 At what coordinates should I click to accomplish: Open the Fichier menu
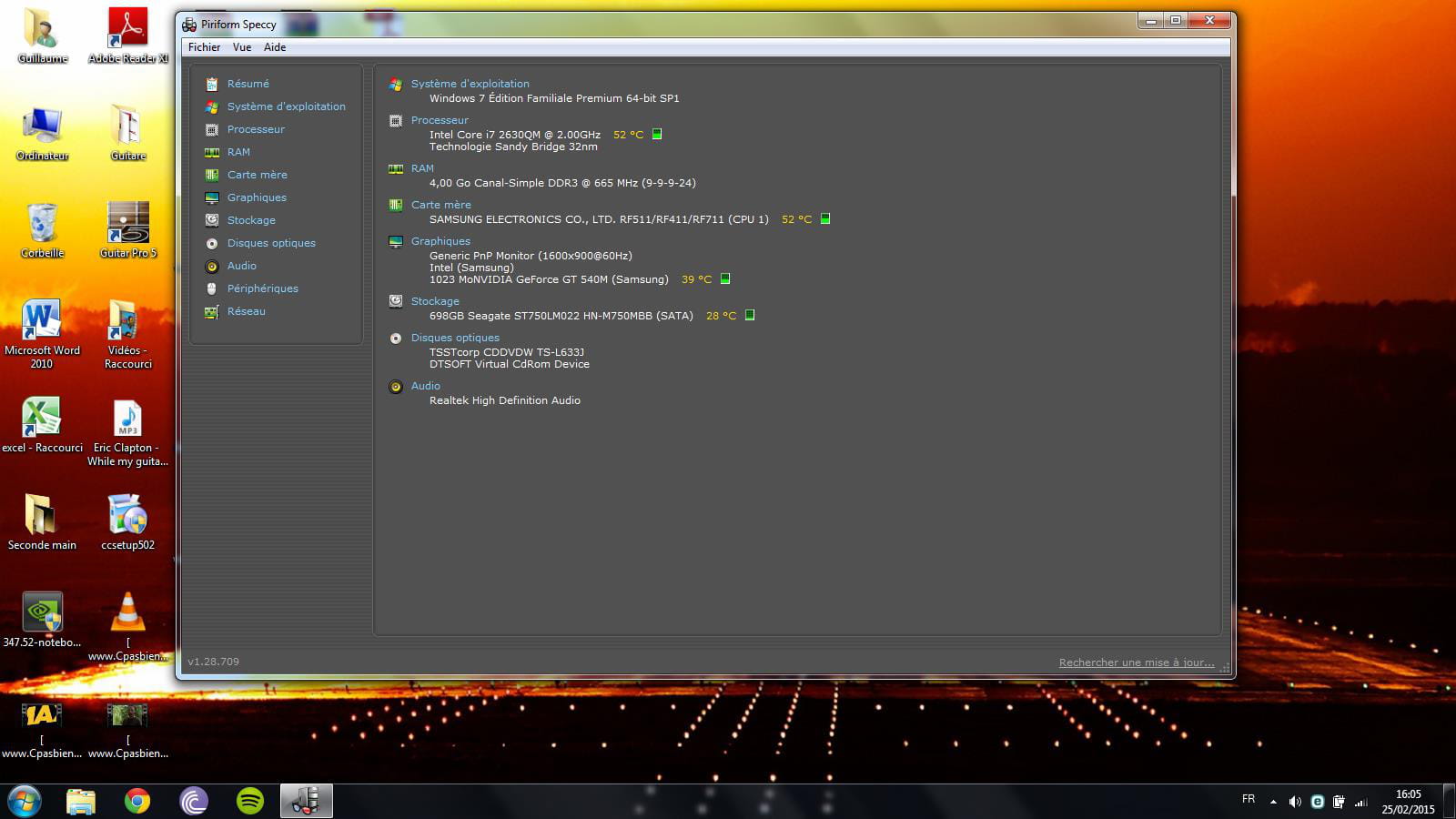coord(204,47)
